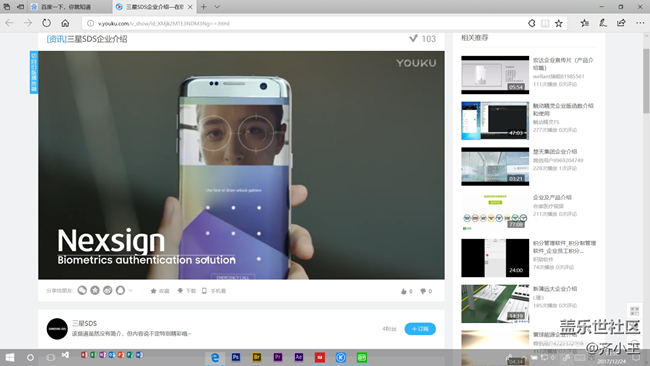Viewport: 650px width, 366px height.
Task: Switch to the Baidu tab
Action: [70, 7]
